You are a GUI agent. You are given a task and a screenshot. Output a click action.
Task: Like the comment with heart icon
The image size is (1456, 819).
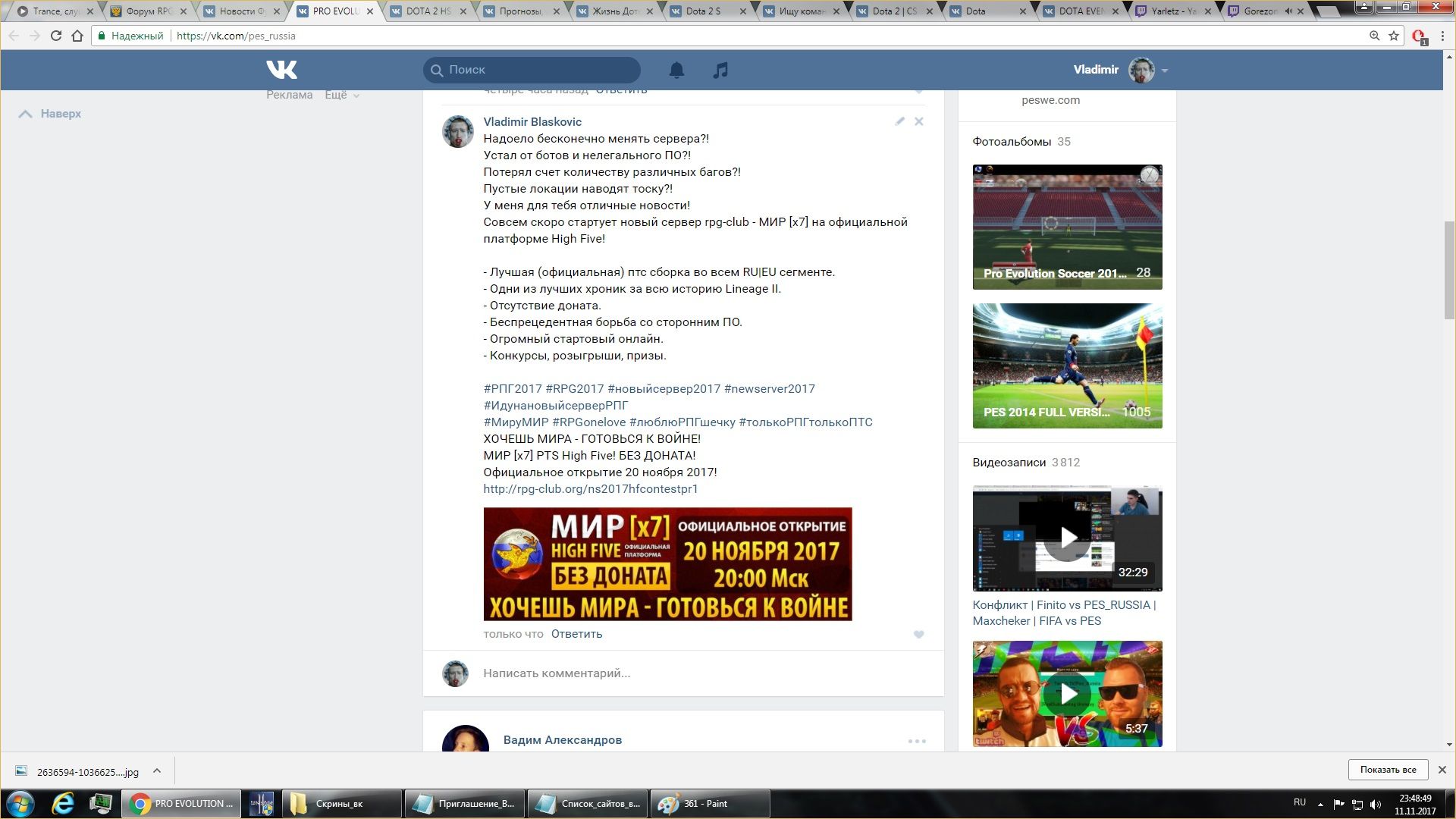point(918,635)
